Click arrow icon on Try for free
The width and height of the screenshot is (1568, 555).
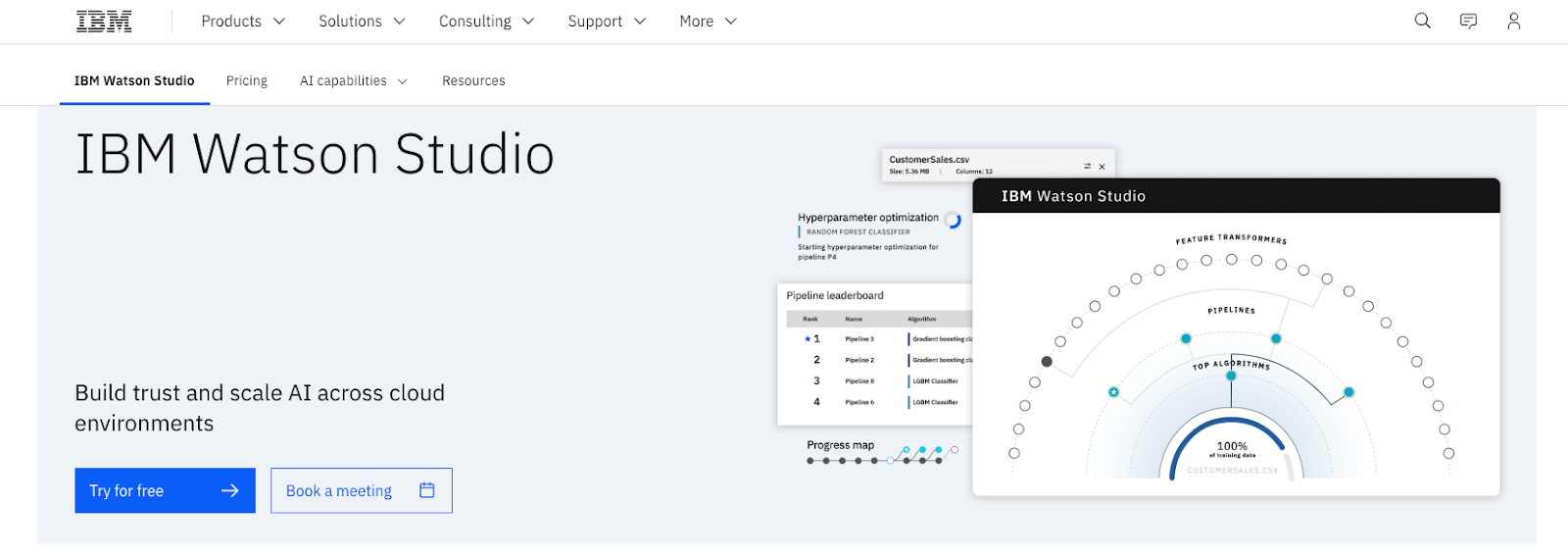pos(230,490)
